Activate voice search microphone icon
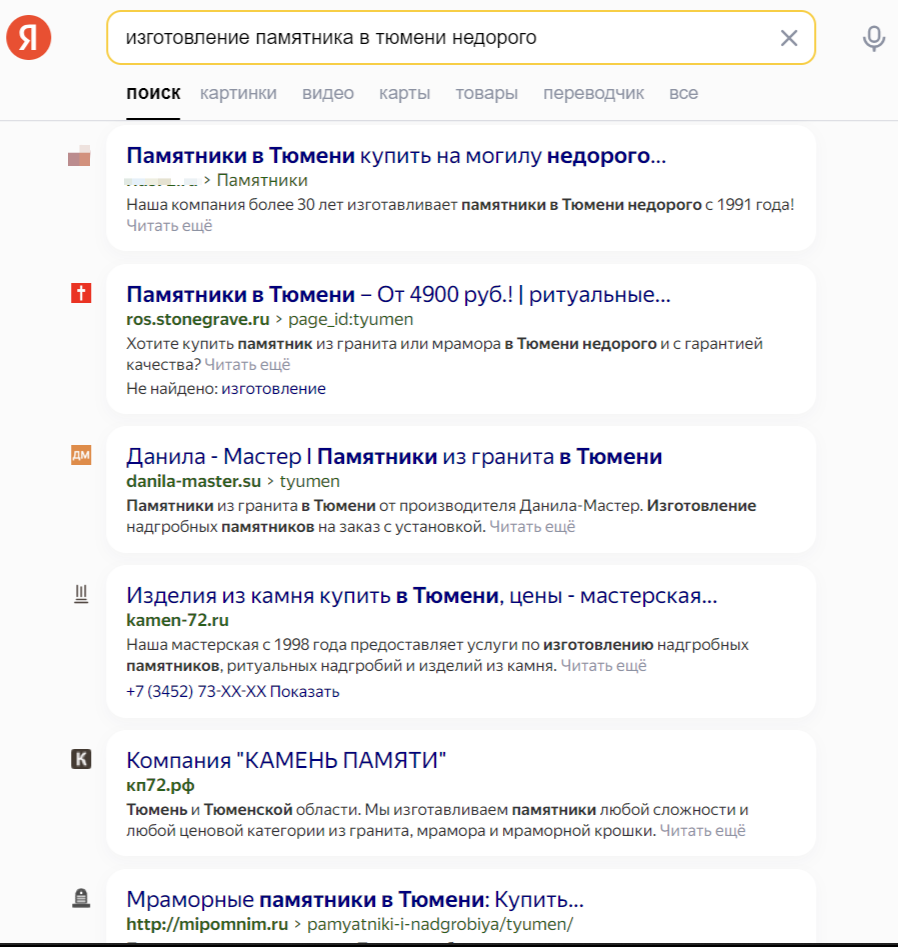Image resolution: width=898 pixels, height=947 pixels. click(x=873, y=38)
